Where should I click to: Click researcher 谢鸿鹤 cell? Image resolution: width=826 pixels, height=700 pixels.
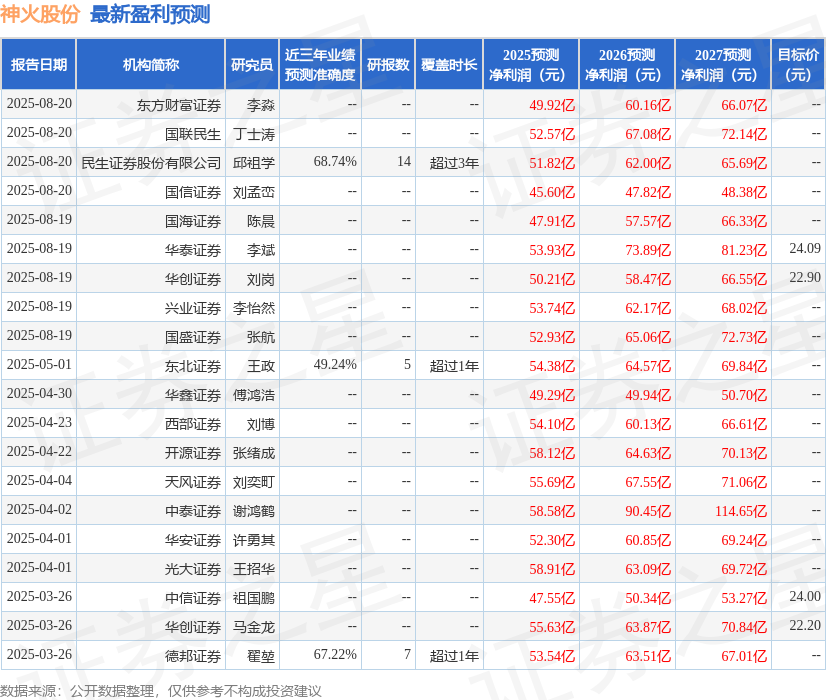[254, 511]
